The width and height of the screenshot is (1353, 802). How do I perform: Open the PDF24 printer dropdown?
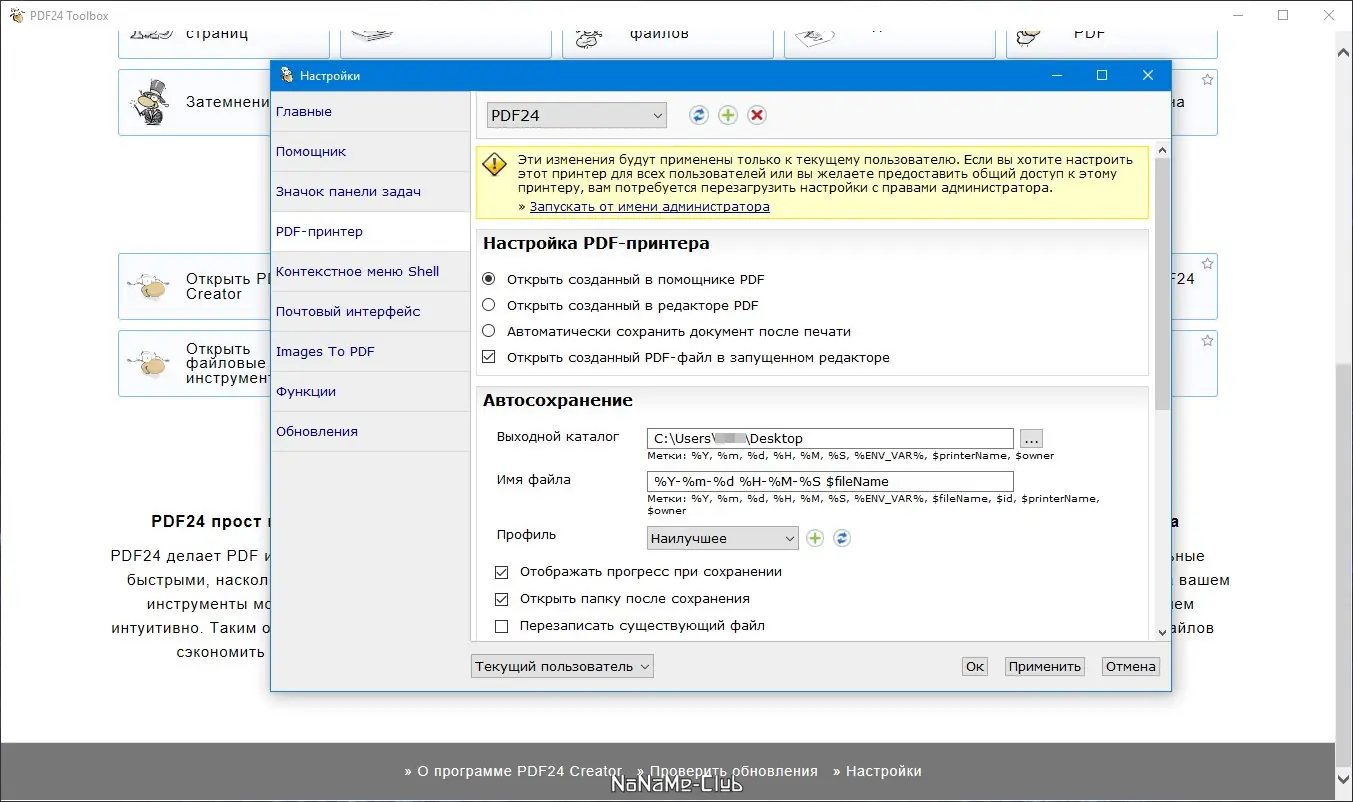pos(576,116)
